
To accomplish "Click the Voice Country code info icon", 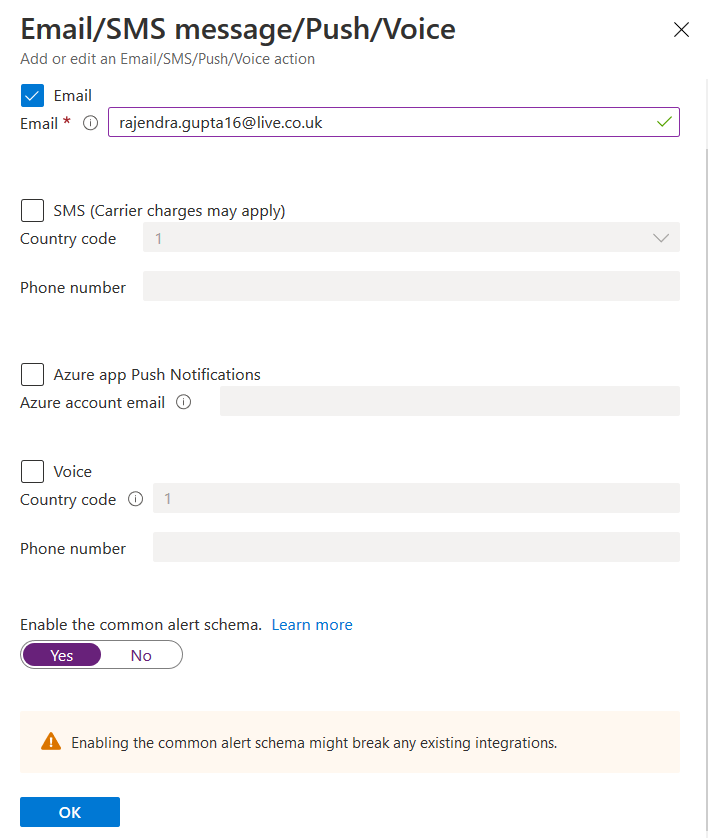I will tap(135, 499).
